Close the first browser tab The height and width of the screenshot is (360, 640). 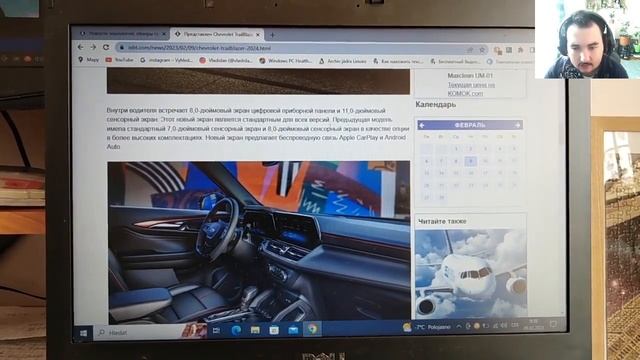click(164, 34)
